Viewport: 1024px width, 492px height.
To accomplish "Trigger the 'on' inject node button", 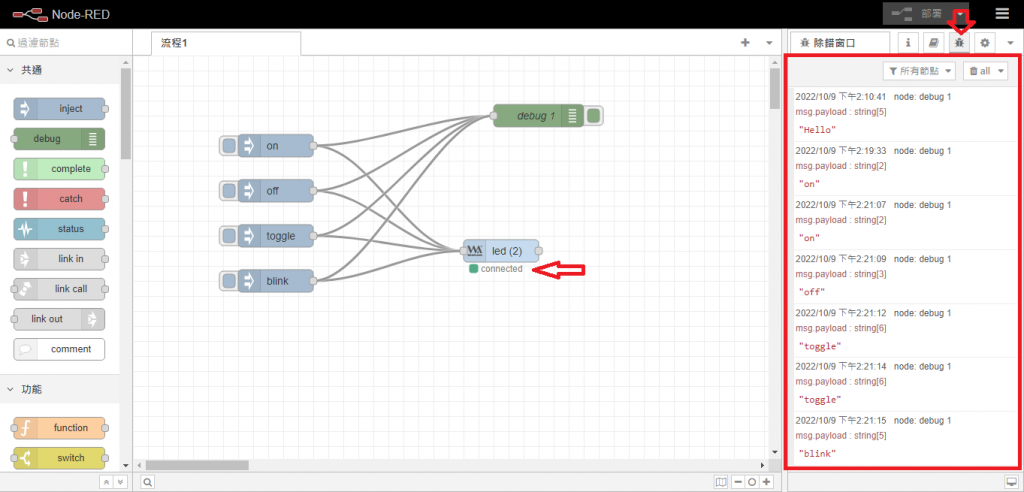I will [x=229, y=146].
